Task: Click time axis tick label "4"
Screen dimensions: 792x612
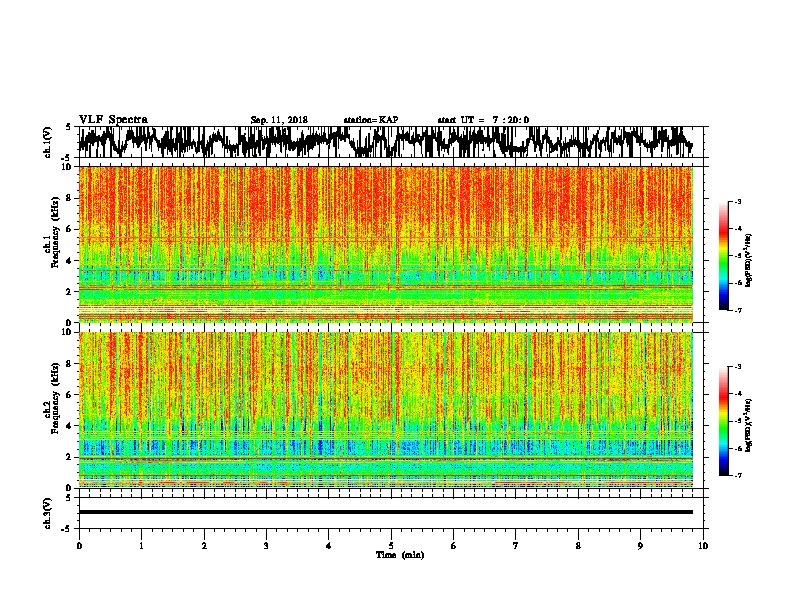Action: 329,546
